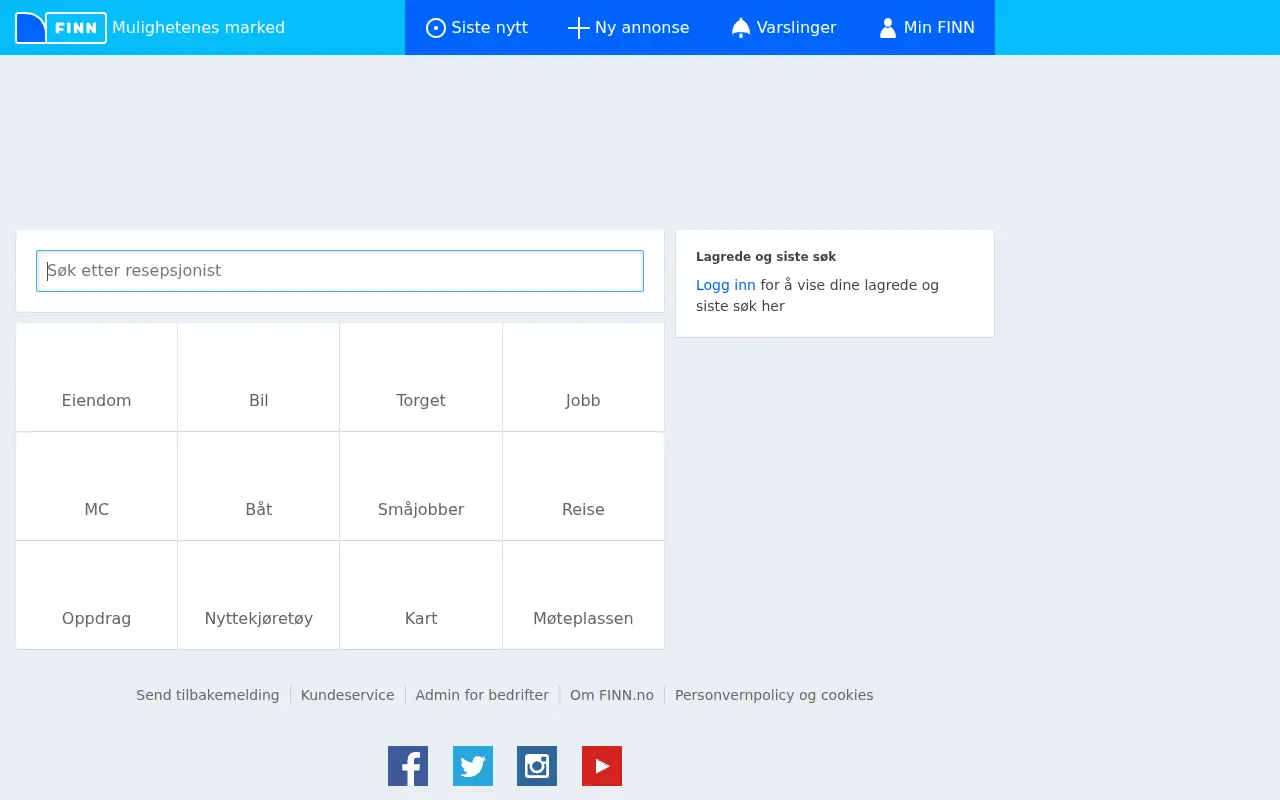Open the Reise travel tile
Image resolution: width=1280 pixels, height=800 pixels.
583,486
